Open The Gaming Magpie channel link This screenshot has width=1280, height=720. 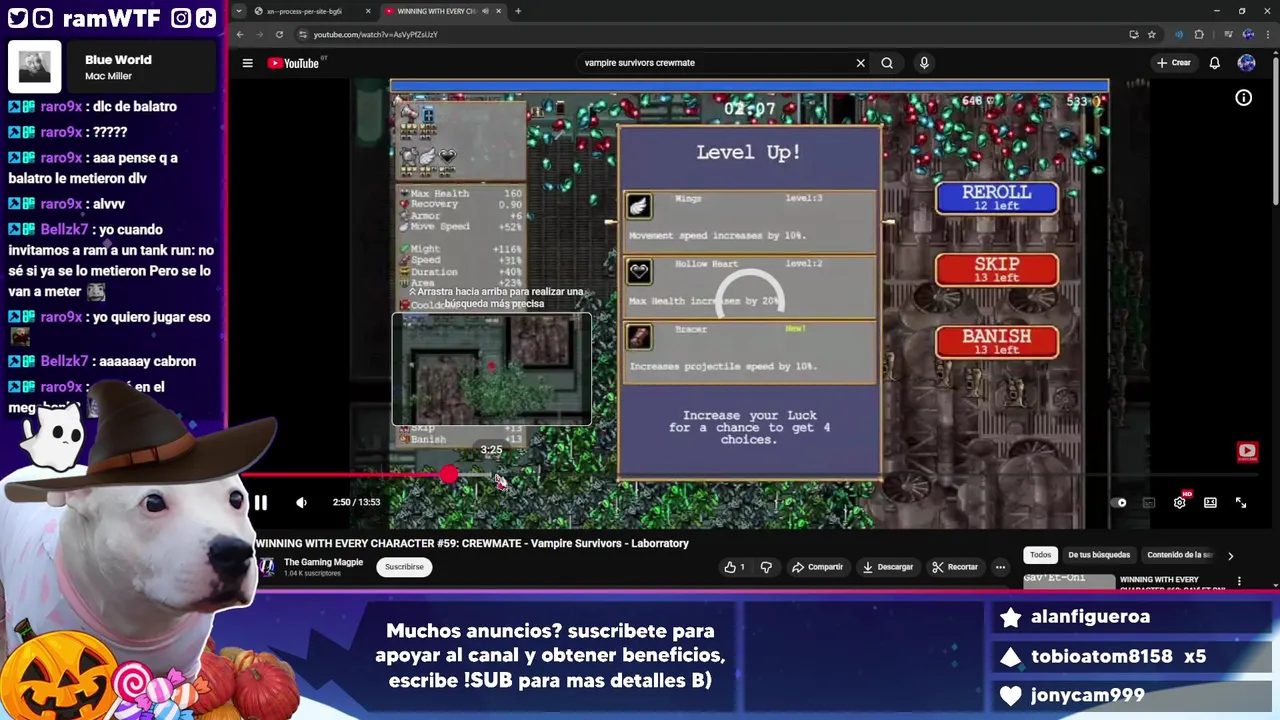(323, 562)
